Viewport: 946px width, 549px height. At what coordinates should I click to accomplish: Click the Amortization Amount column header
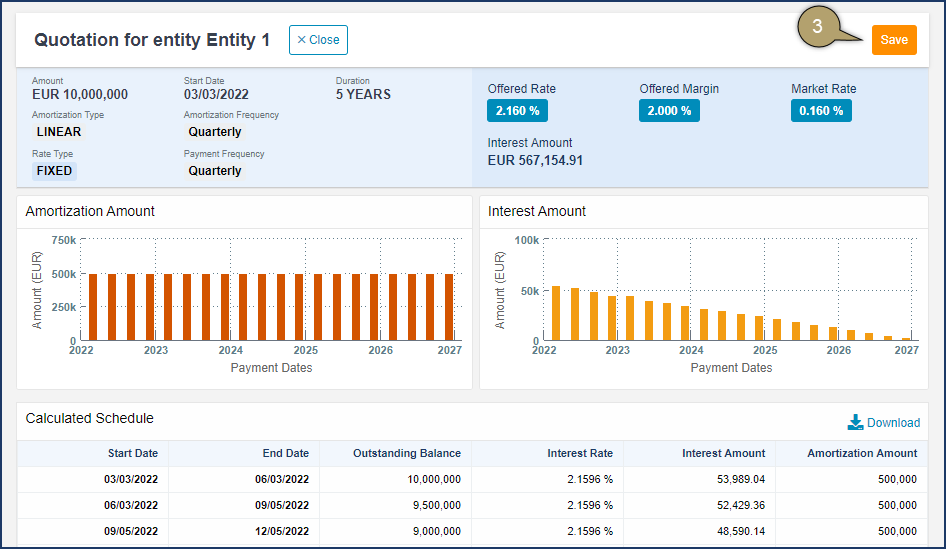coord(861,453)
